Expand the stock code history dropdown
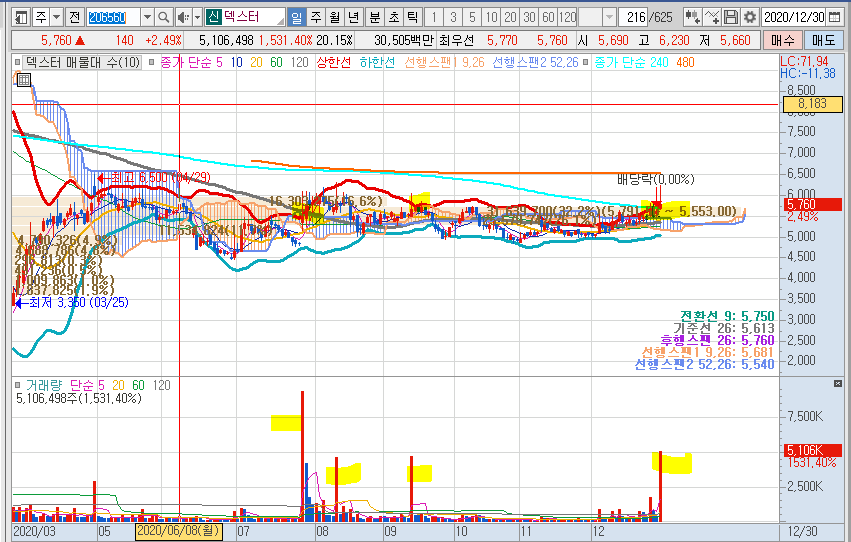 point(147,18)
